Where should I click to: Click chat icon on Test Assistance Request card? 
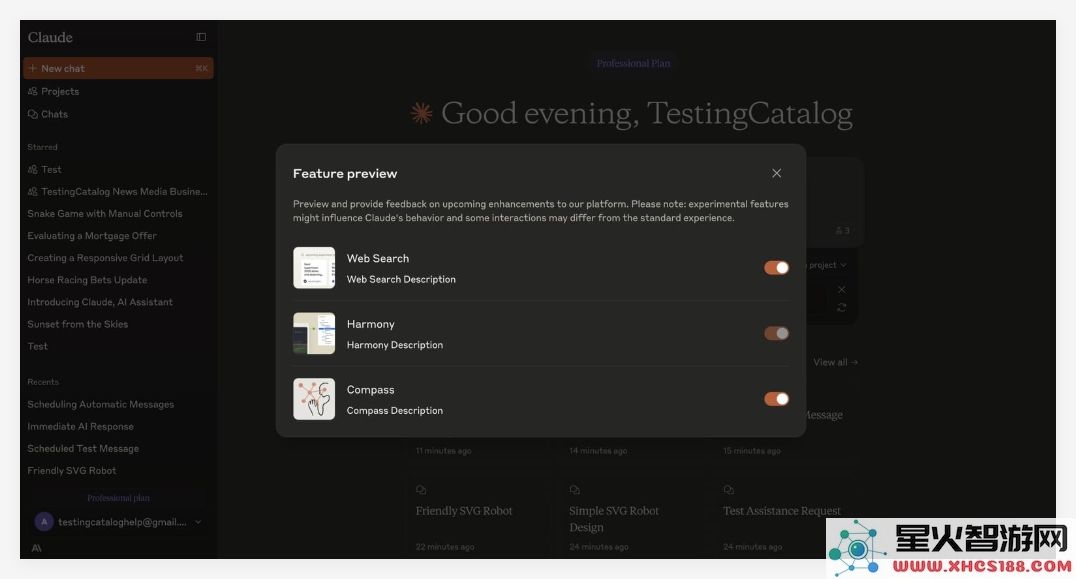[728, 490]
